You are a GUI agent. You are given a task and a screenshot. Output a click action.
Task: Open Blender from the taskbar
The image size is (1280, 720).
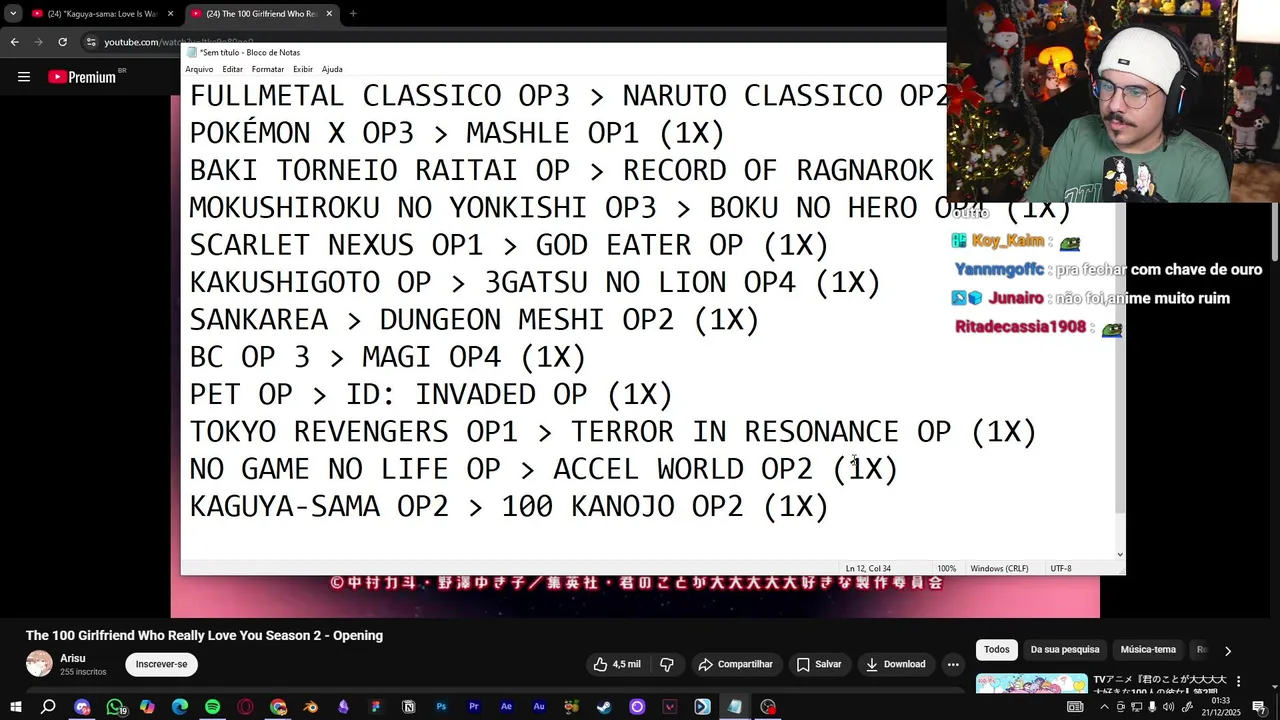(x=310, y=707)
